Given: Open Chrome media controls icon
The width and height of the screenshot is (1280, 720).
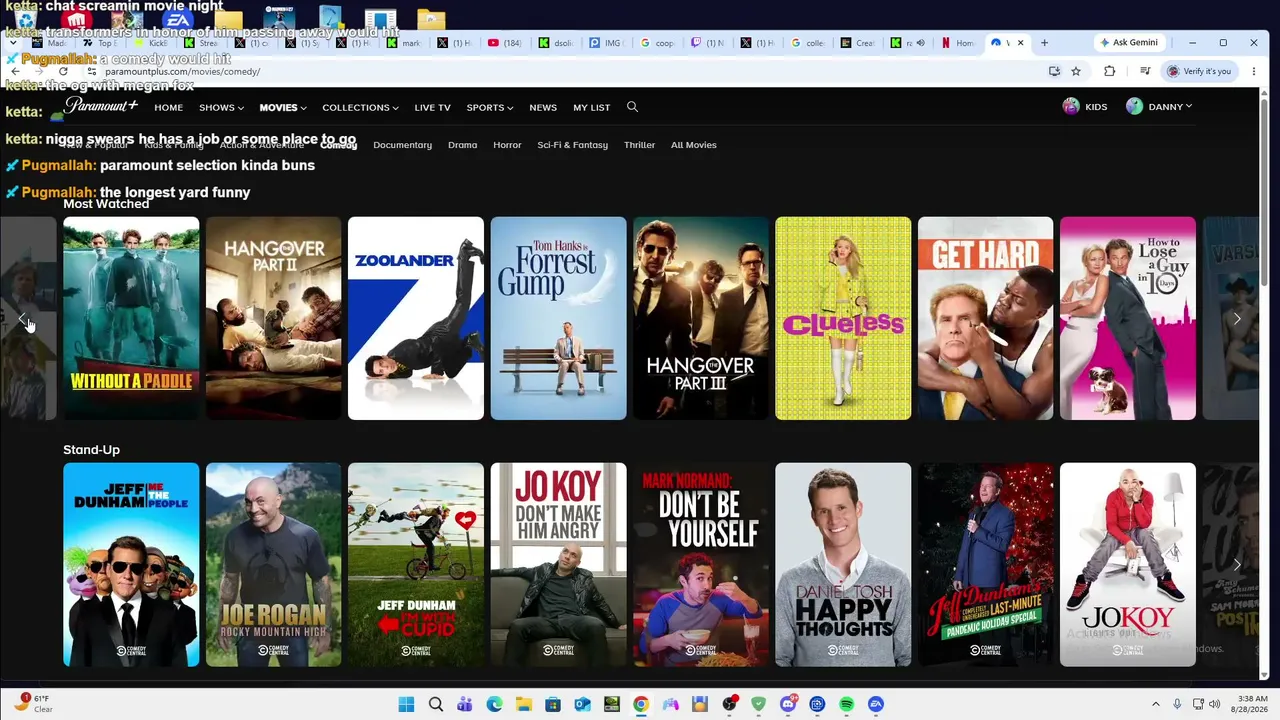Looking at the screenshot, I should (x=1145, y=71).
